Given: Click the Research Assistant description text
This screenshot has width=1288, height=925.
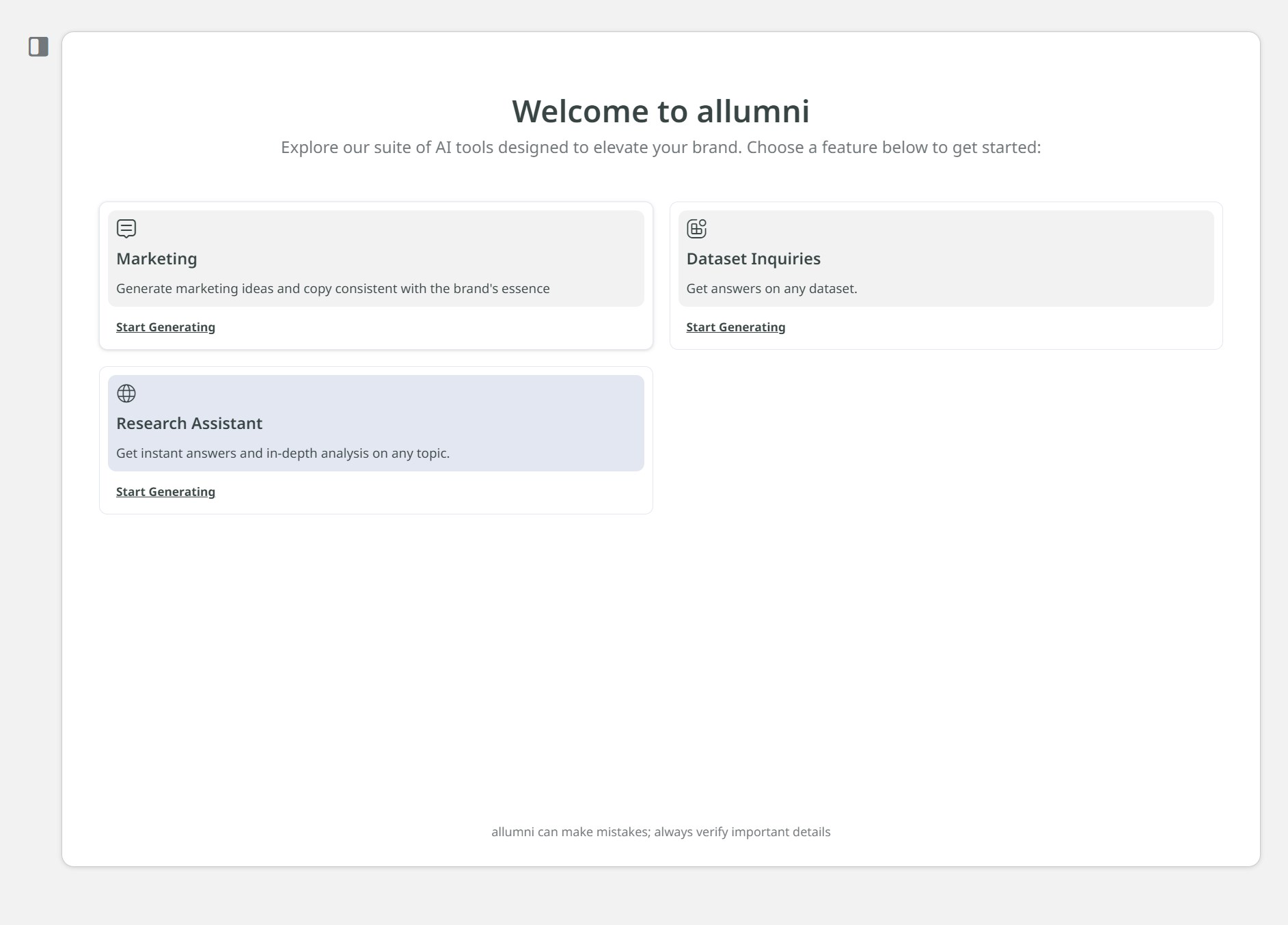Looking at the screenshot, I should 283,452.
